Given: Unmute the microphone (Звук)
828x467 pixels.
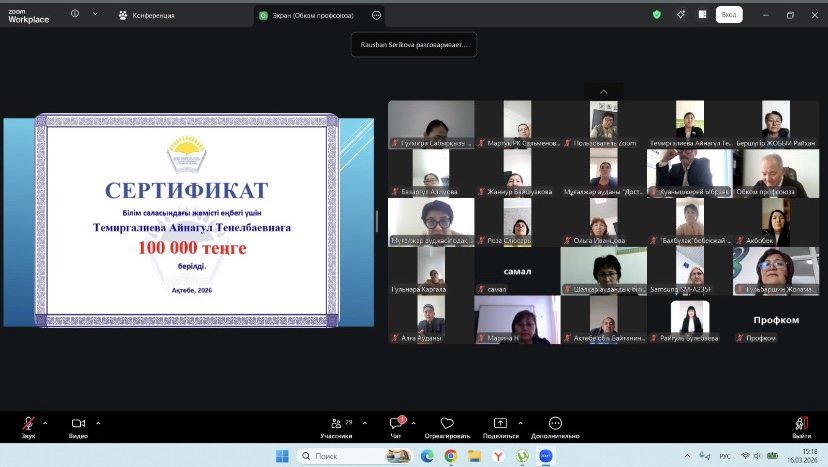Looking at the screenshot, I should [x=29, y=424].
